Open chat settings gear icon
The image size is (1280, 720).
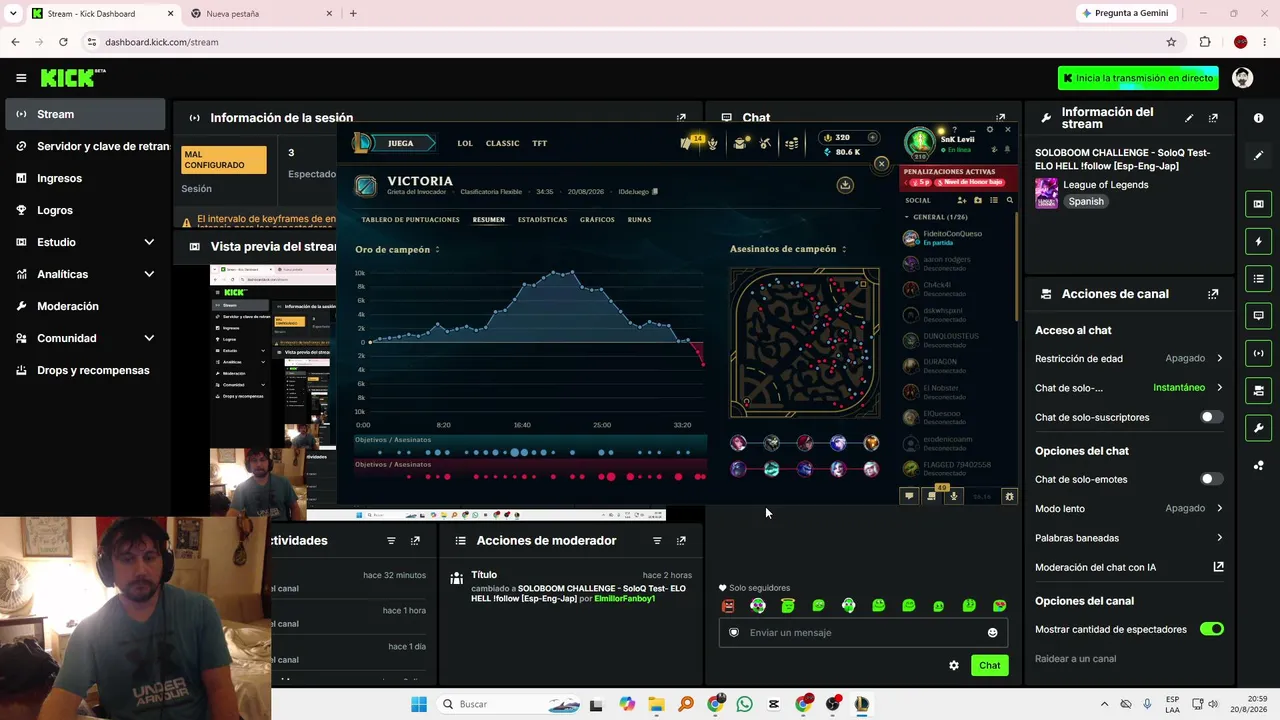[x=954, y=665]
